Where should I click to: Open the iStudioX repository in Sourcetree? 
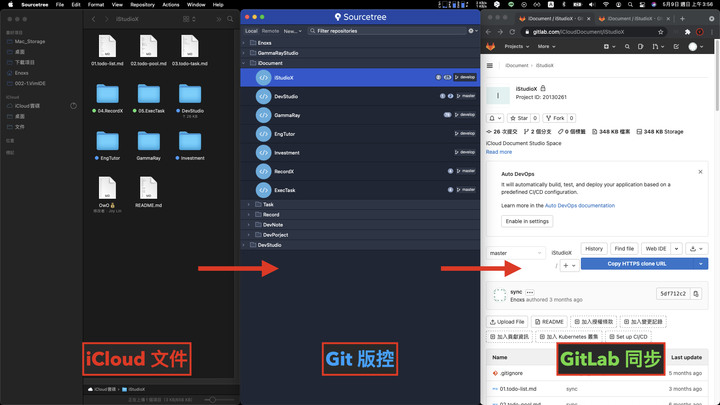(x=360, y=78)
